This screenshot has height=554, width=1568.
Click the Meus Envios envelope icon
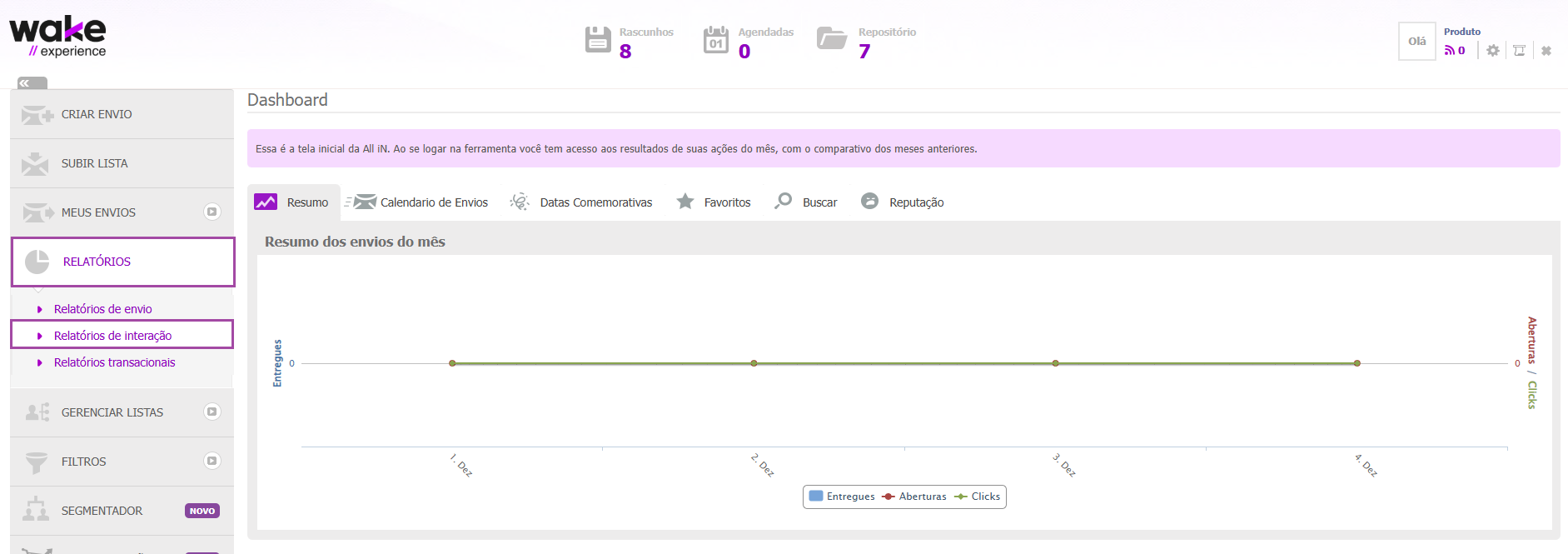[37, 212]
